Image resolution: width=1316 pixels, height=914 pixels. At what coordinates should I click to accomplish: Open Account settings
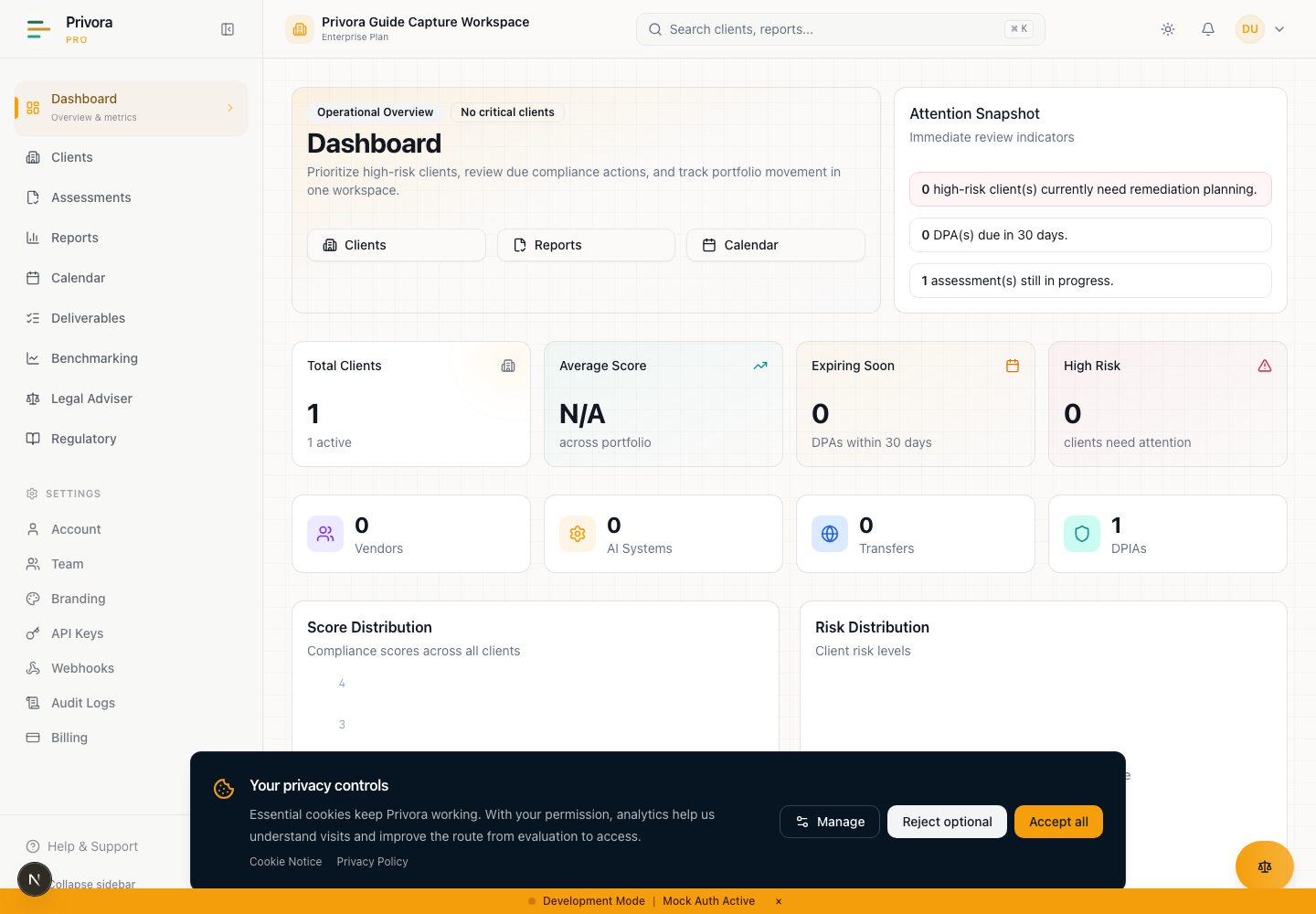point(132,529)
